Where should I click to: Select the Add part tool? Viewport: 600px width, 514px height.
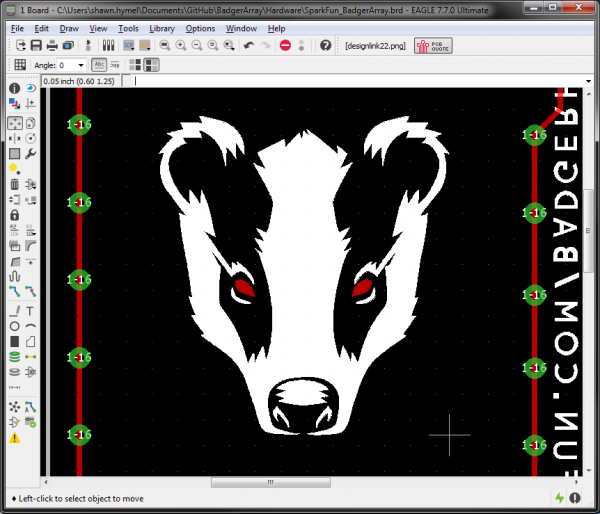click(31, 184)
